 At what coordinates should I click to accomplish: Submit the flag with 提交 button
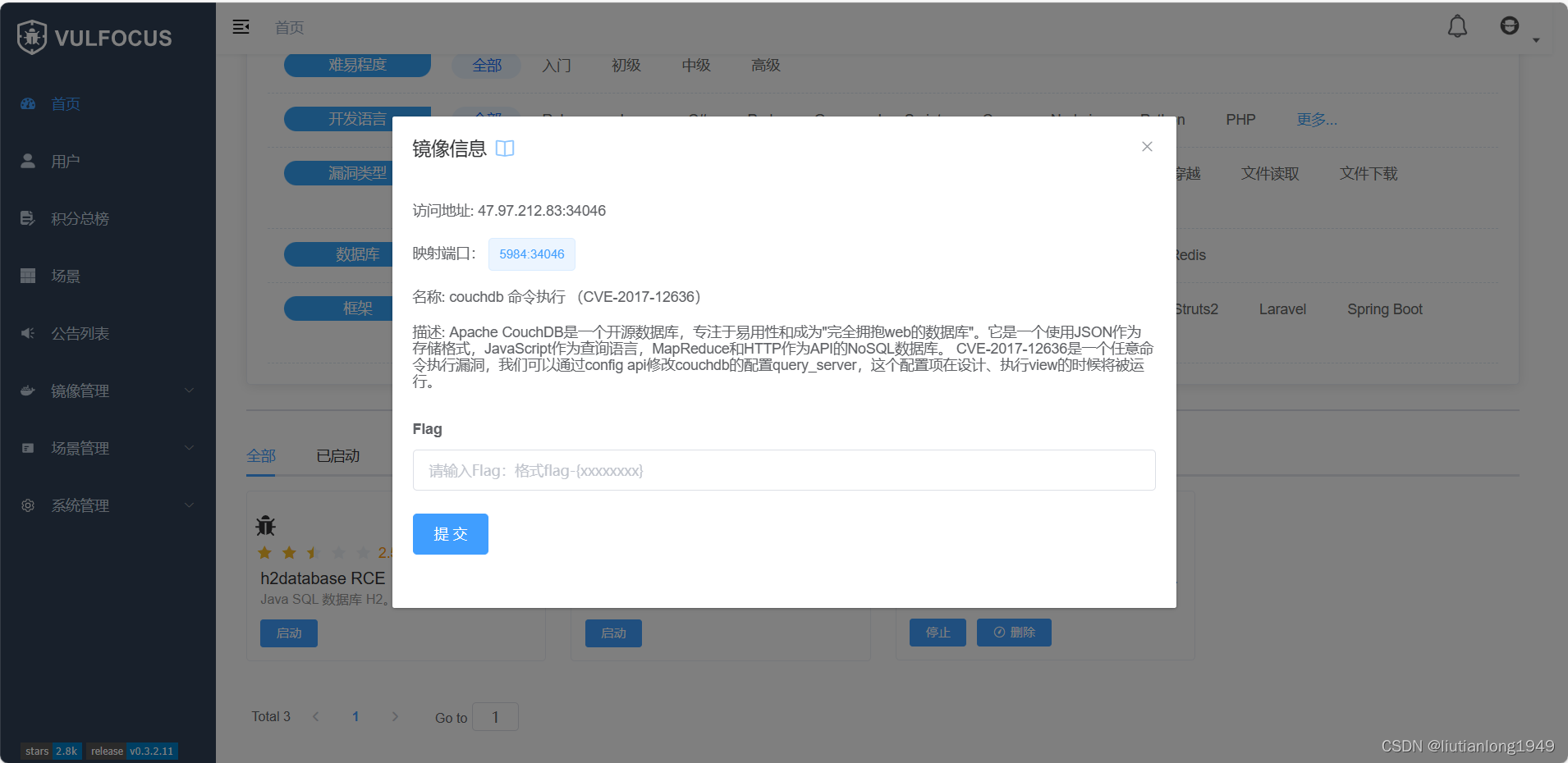coord(451,534)
